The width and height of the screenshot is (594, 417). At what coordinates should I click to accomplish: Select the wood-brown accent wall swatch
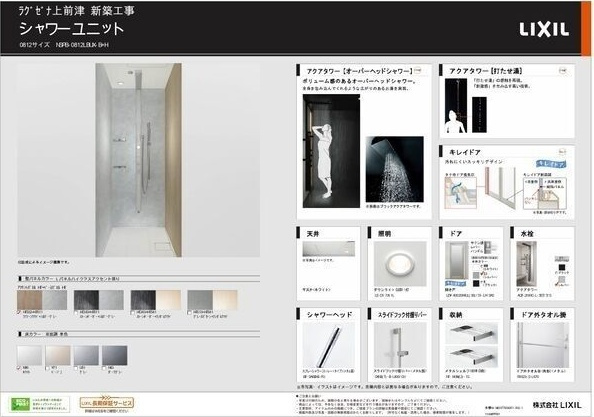(30, 300)
